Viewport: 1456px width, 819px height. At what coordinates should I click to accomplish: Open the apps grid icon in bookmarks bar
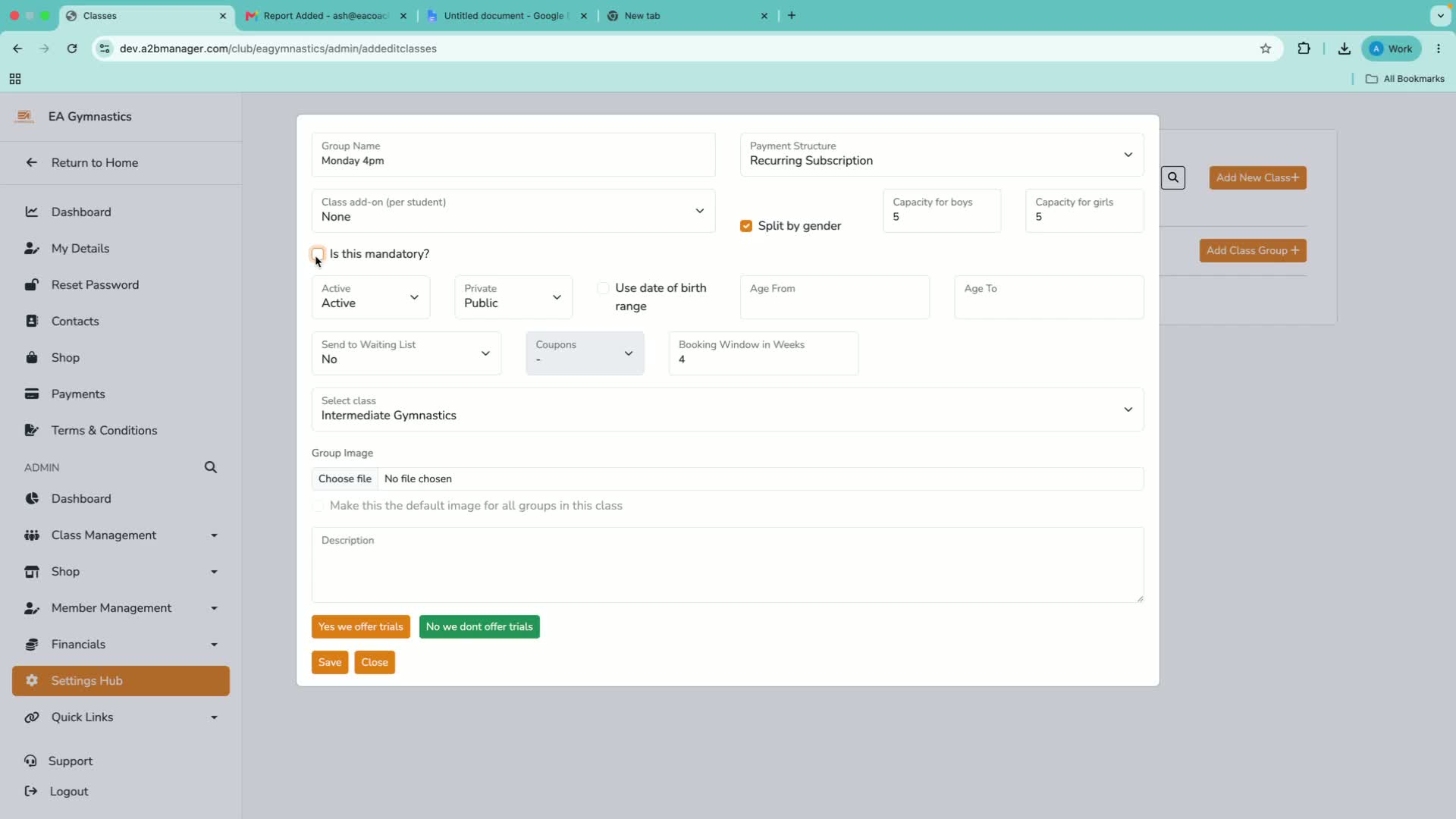(x=14, y=79)
